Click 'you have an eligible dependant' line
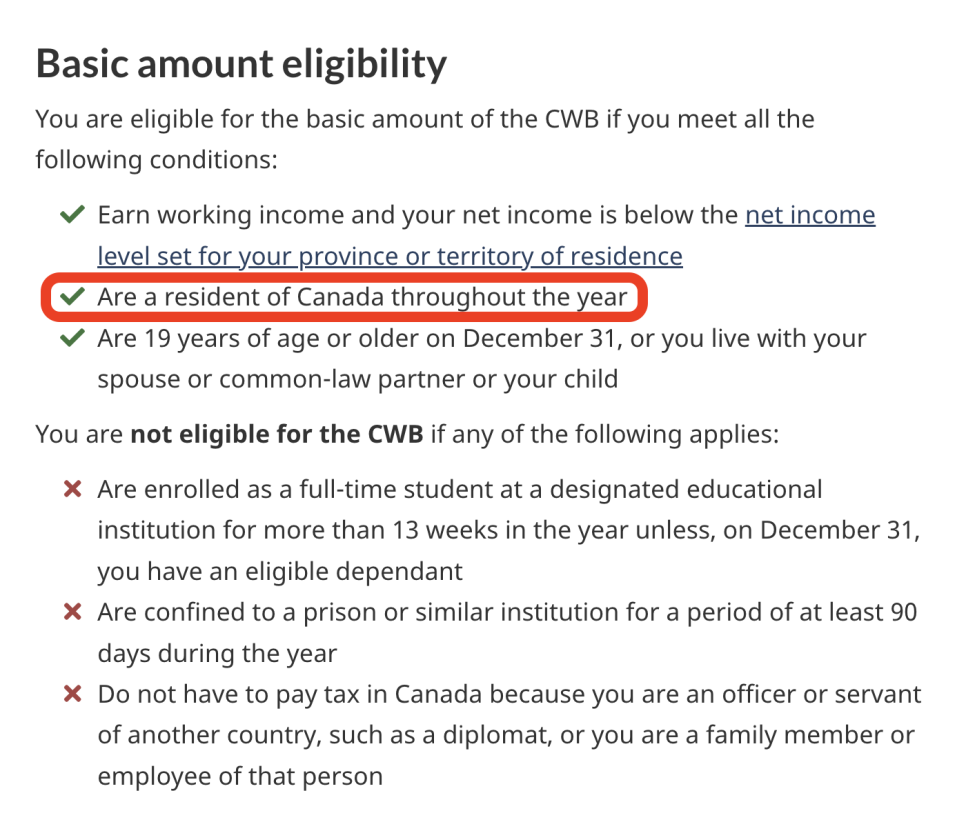 280,572
